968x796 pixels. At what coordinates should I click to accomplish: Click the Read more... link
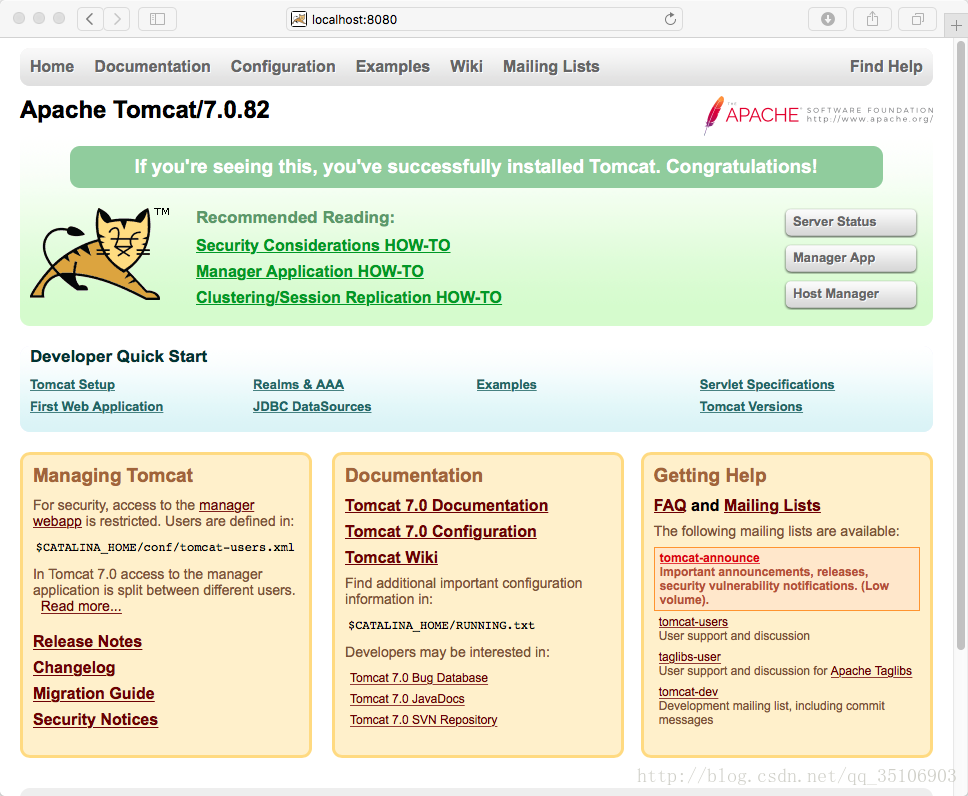[81, 606]
